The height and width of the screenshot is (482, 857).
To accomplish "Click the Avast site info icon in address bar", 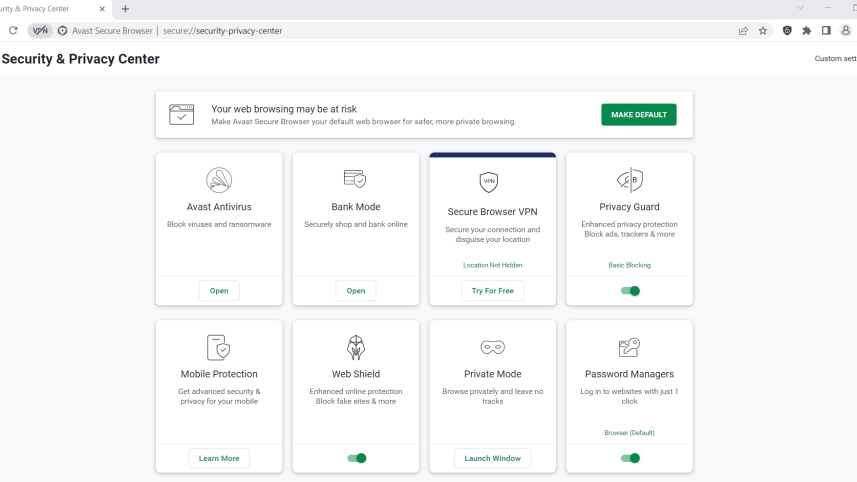I will [63, 31].
